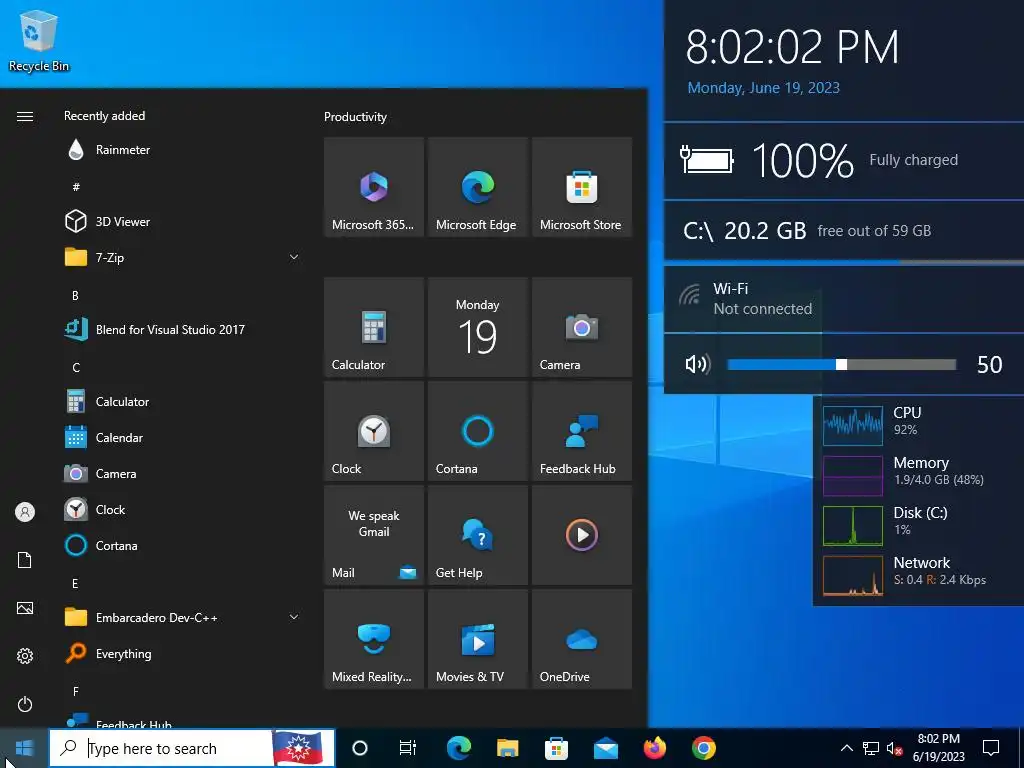Open Mail from taskbar

click(606, 748)
